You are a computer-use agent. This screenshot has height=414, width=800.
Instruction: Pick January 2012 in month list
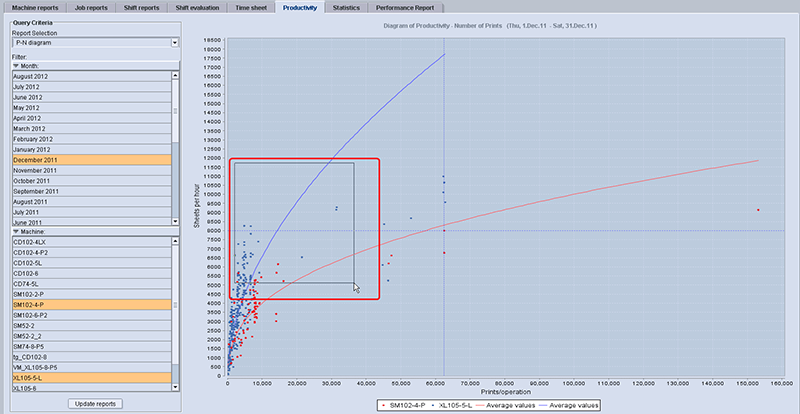(92, 150)
